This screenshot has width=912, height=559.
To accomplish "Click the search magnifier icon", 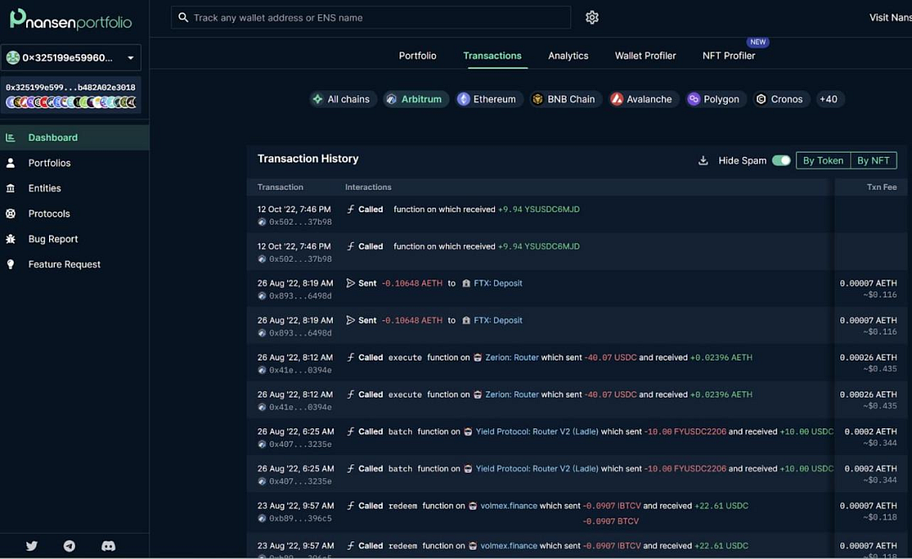I will [183, 17].
